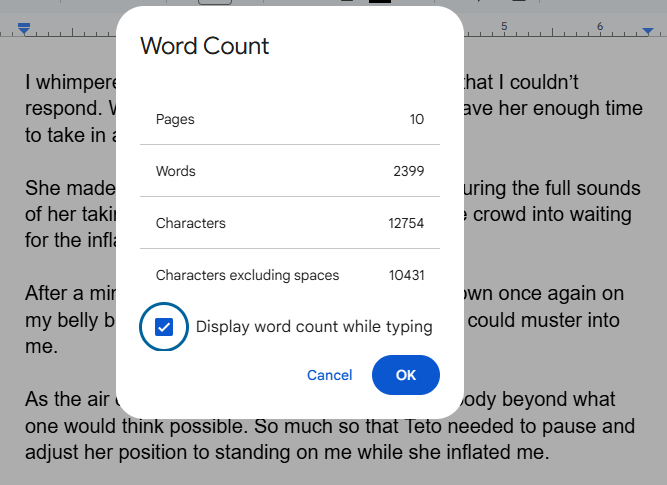
Task: Click the page count value 10
Action: tap(416, 119)
